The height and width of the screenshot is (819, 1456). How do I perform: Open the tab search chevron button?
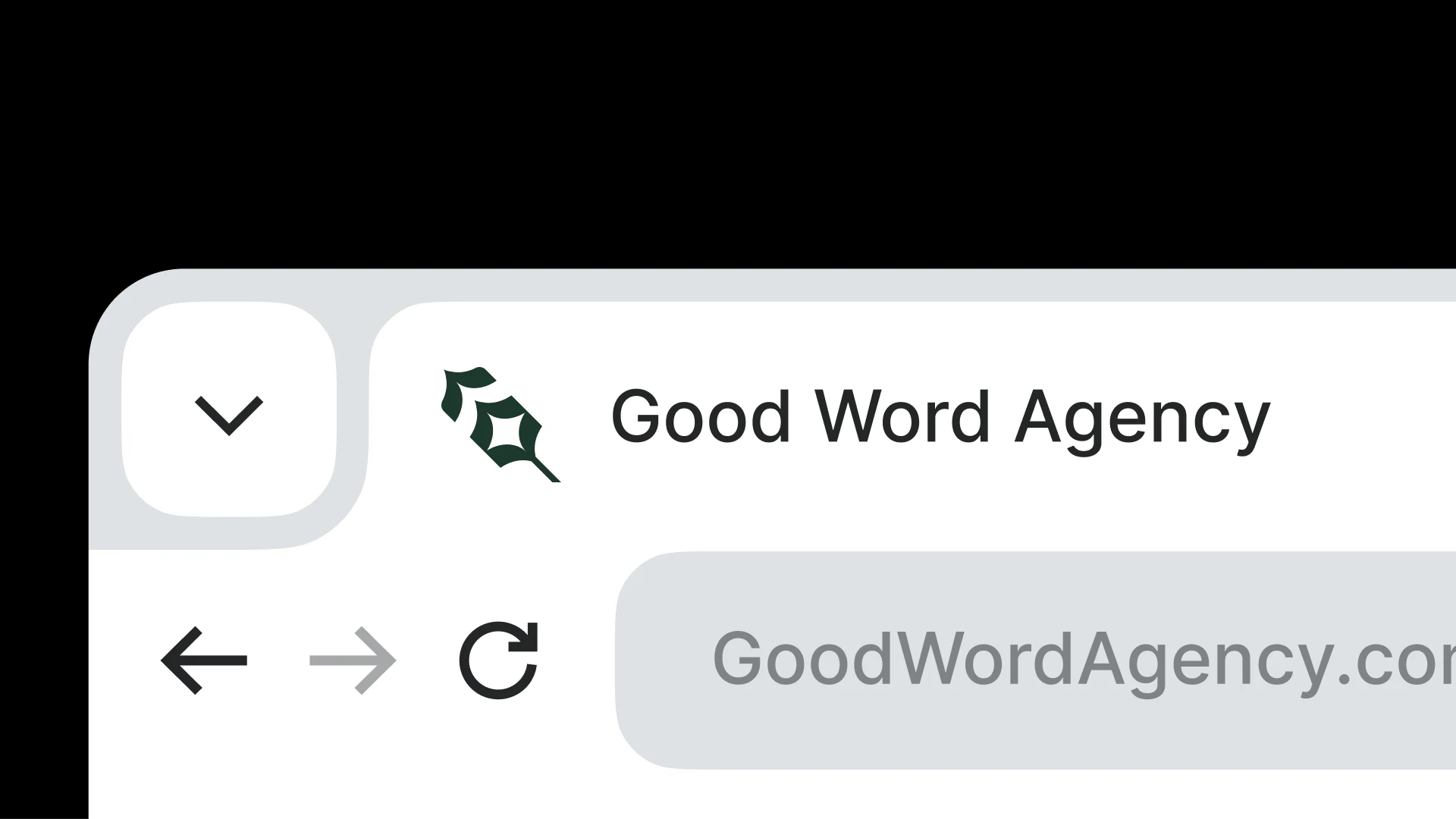click(x=229, y=409)
